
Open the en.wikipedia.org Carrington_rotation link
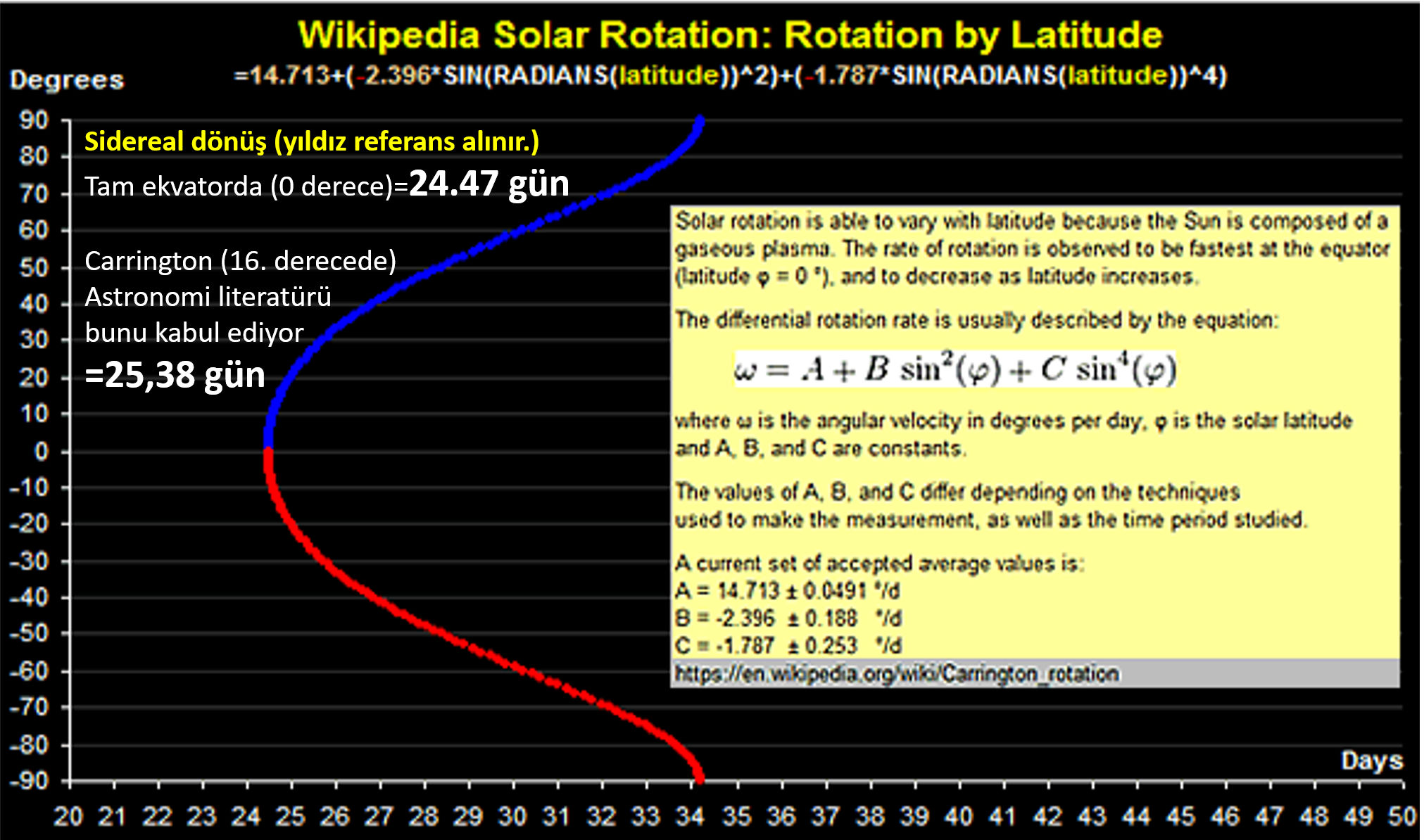point(897,674)
